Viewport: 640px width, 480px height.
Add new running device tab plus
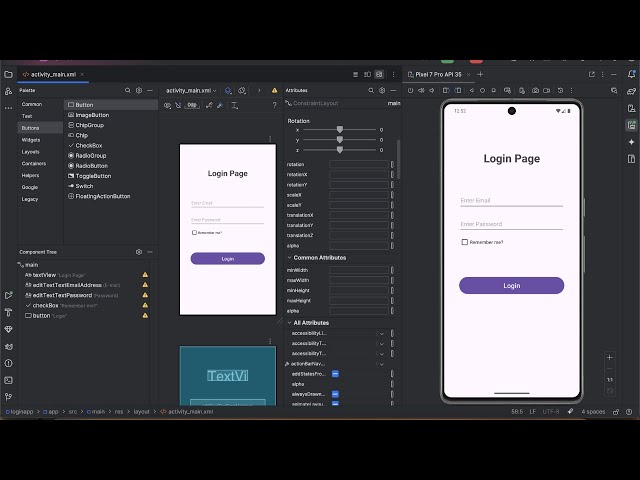click(480, 74)
